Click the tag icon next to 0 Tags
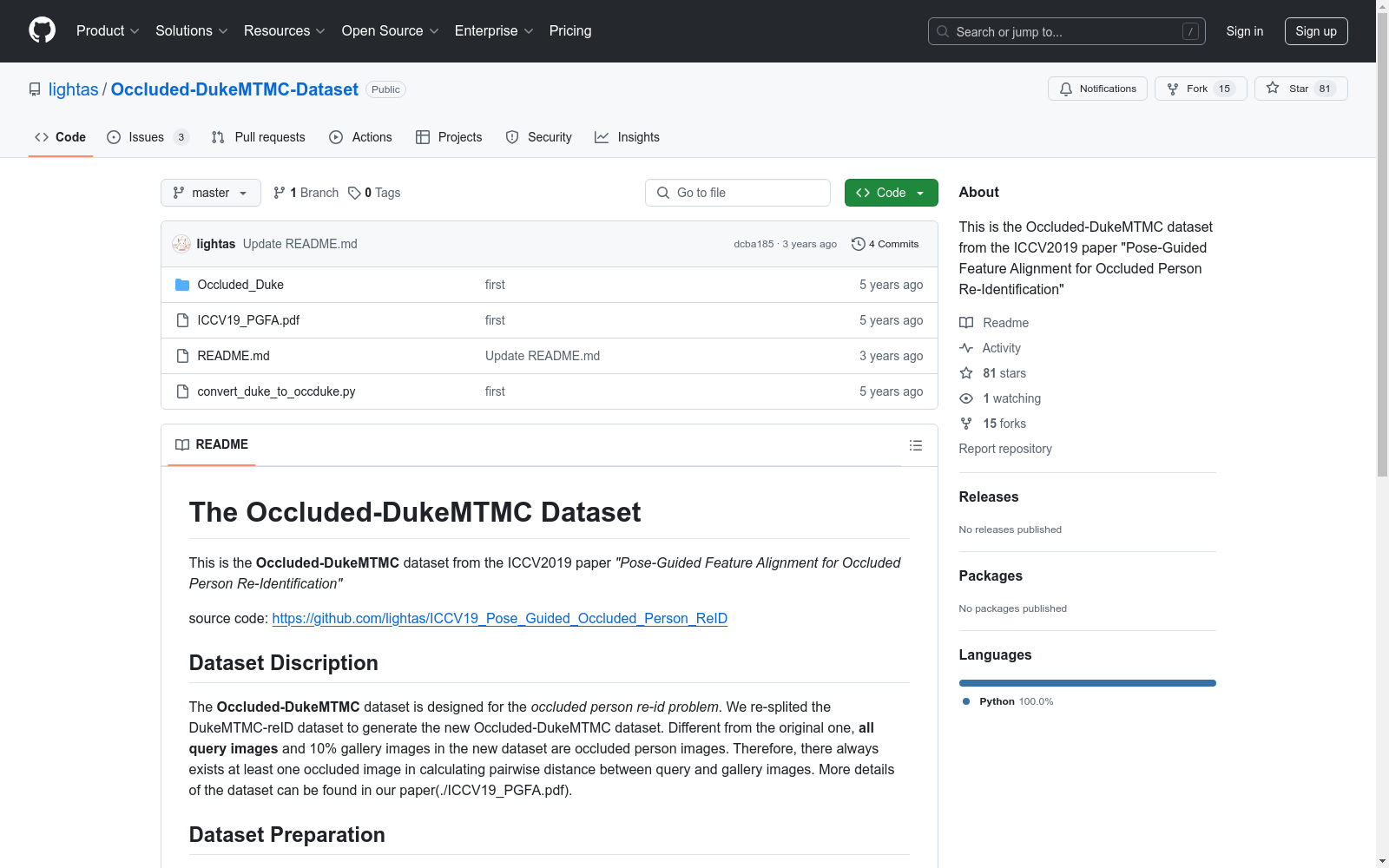 [354, 193]
